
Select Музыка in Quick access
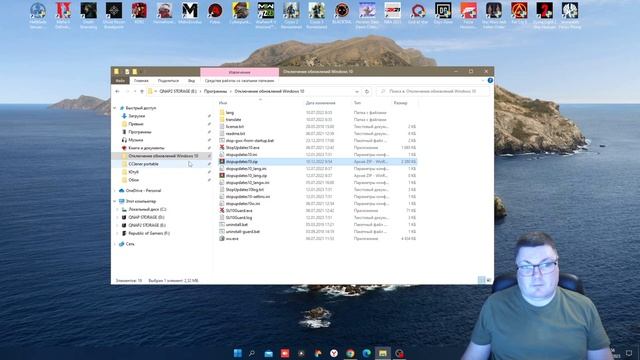coord(136,140)
